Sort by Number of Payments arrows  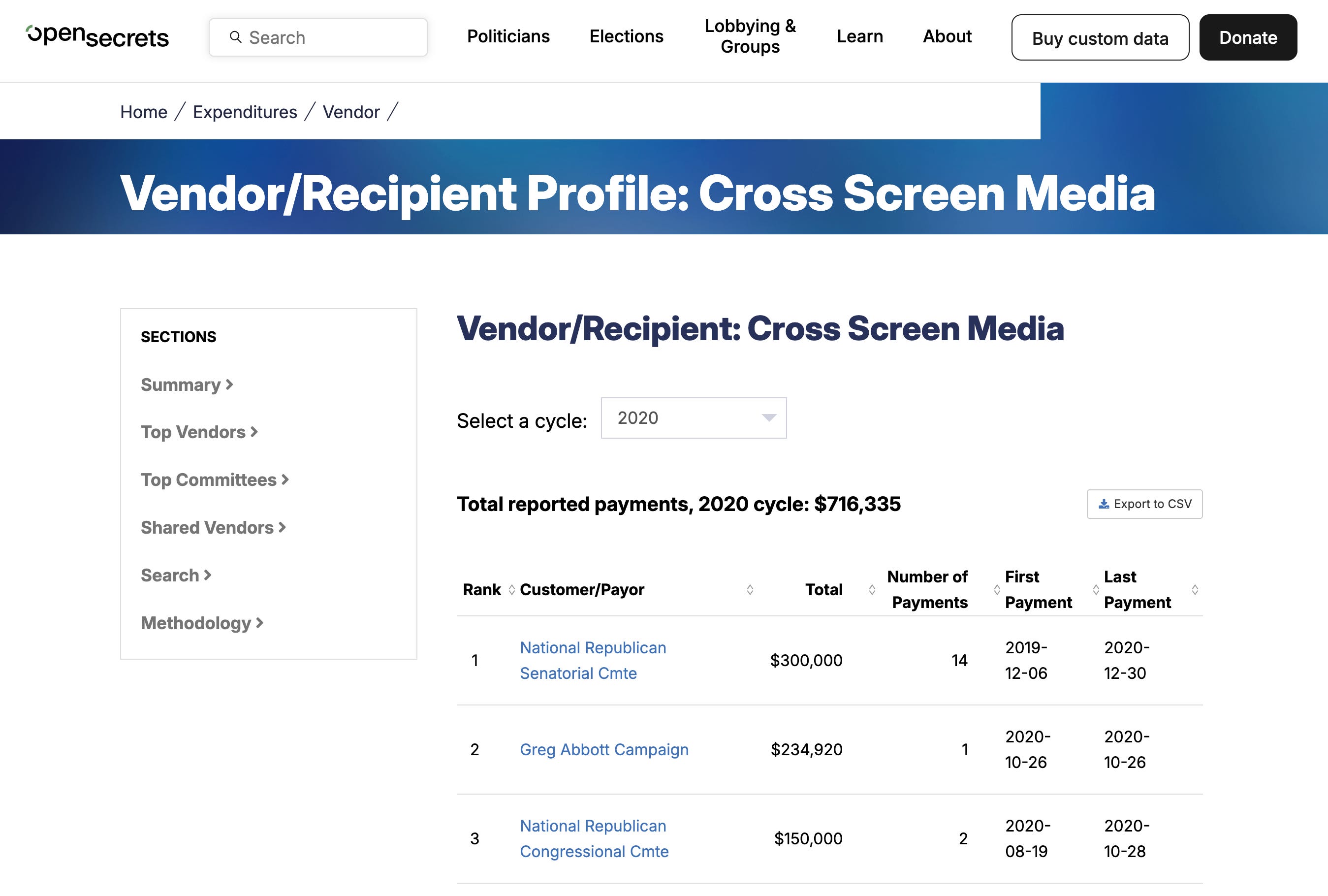point(997,590)
